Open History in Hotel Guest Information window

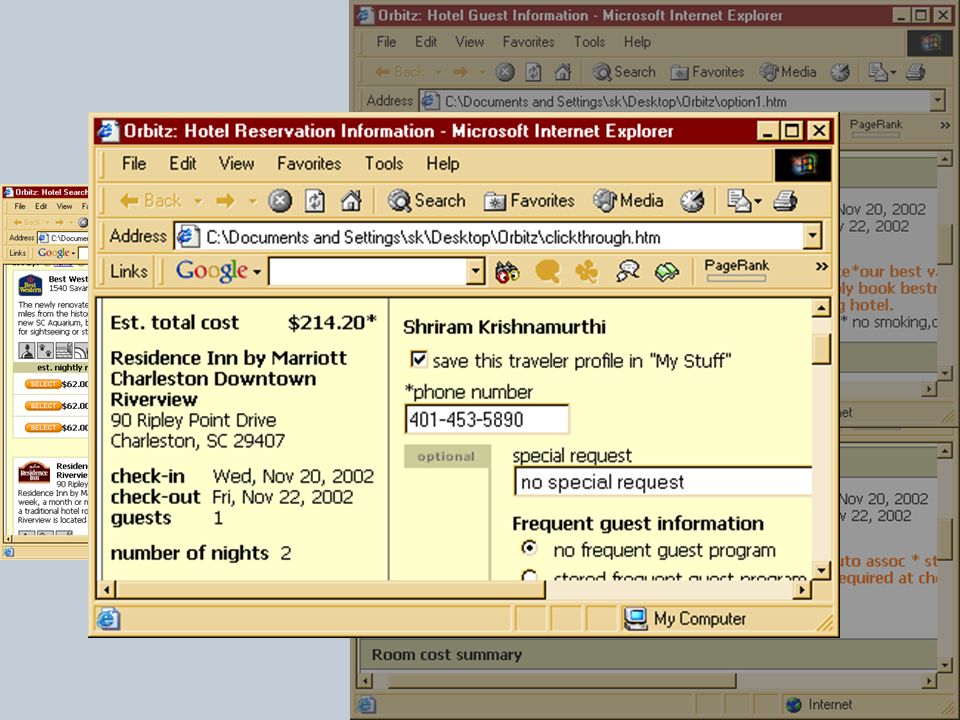pos(840,72)
